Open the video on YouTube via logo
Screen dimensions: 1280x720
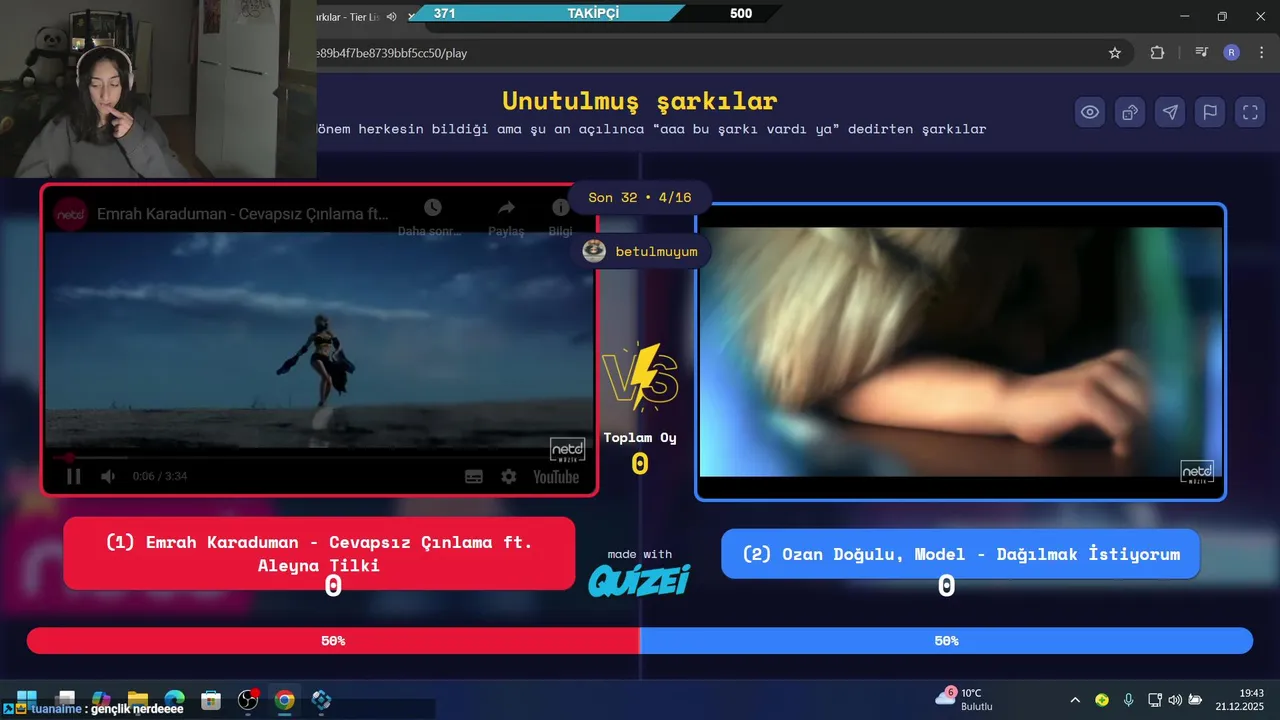click(x=556, y=477)
